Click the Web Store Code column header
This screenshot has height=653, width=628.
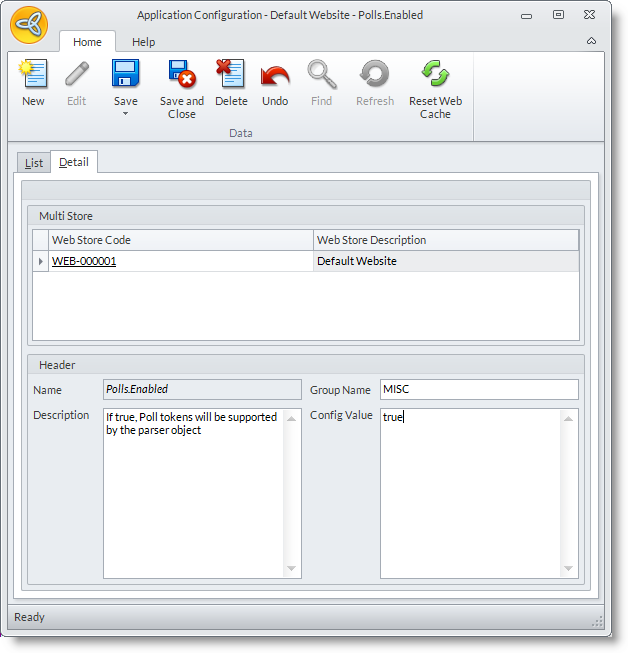(x=181, y=240)
